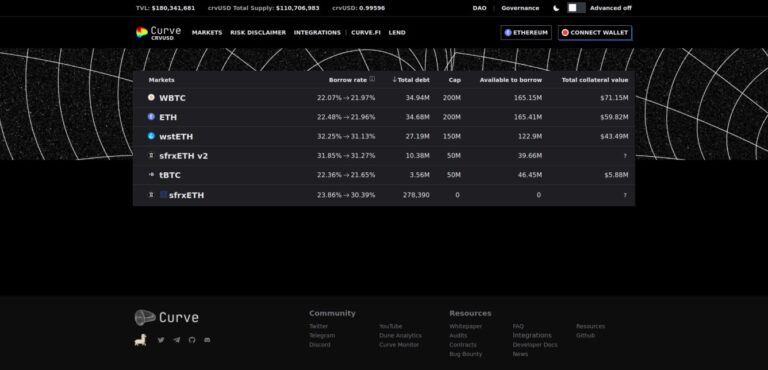Viewport: 768px width, 370px height.
Task: Click the Curve crvUSD logo in header
Action: coord(158,32)
